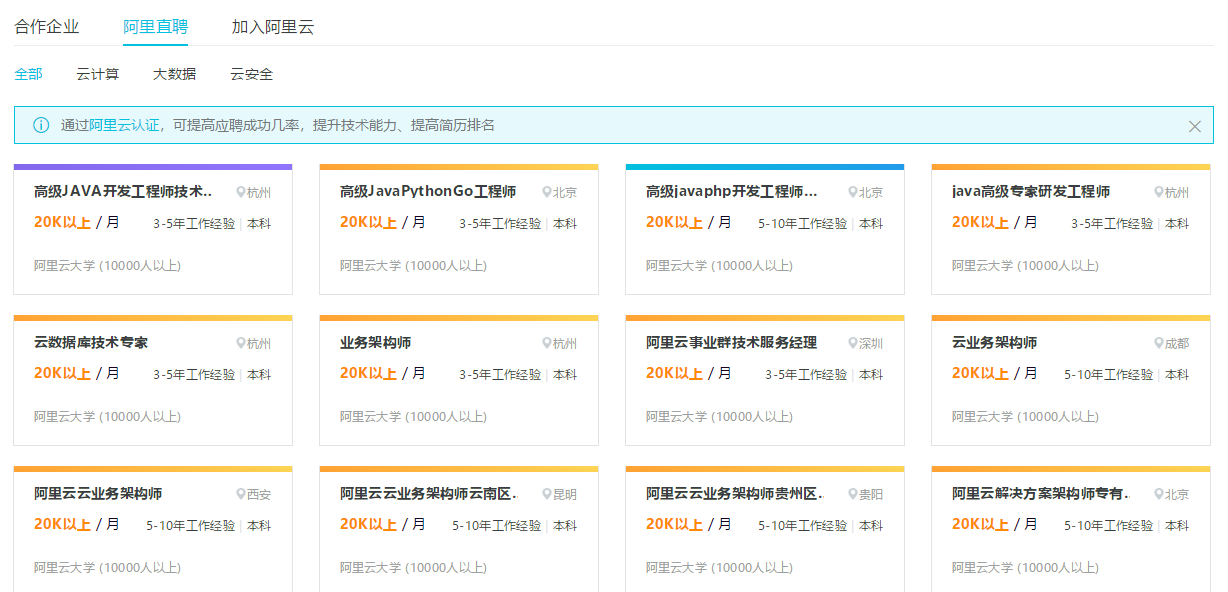Filter jobs by 全部

point(28,74)
